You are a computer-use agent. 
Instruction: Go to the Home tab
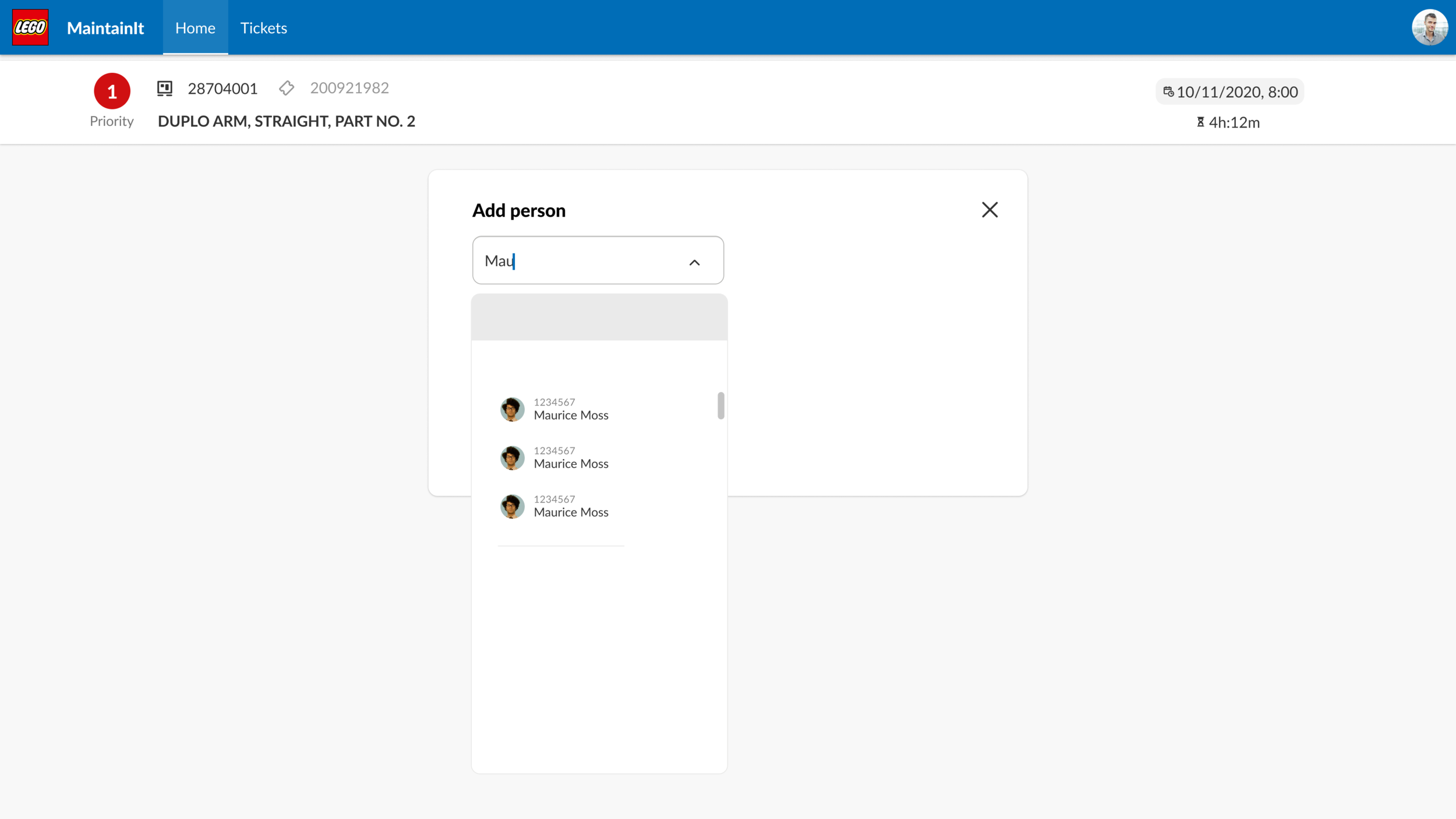tap(195, 27)
